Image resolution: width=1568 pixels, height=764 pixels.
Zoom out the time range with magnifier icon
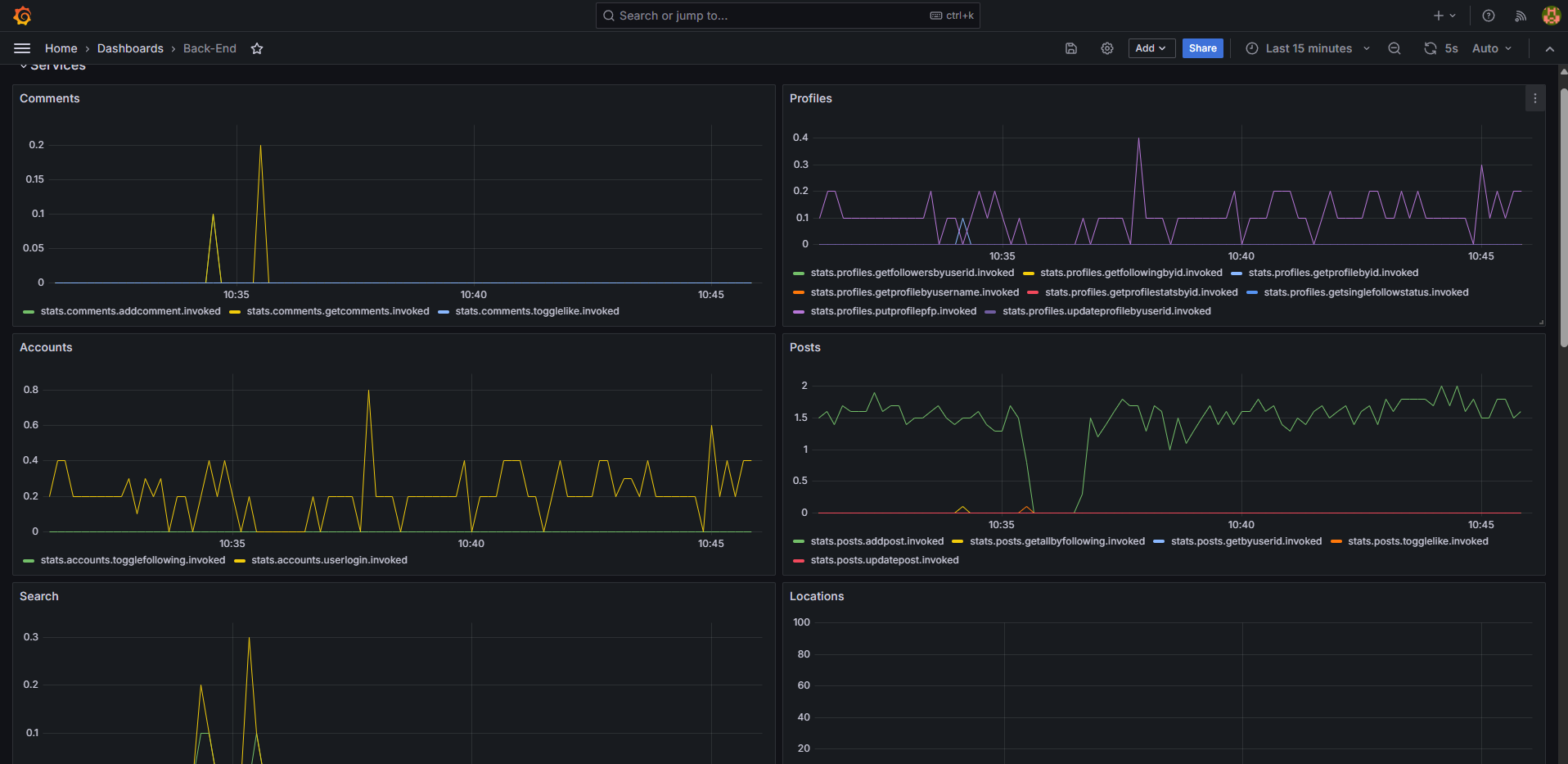(x=1395, y=48)
